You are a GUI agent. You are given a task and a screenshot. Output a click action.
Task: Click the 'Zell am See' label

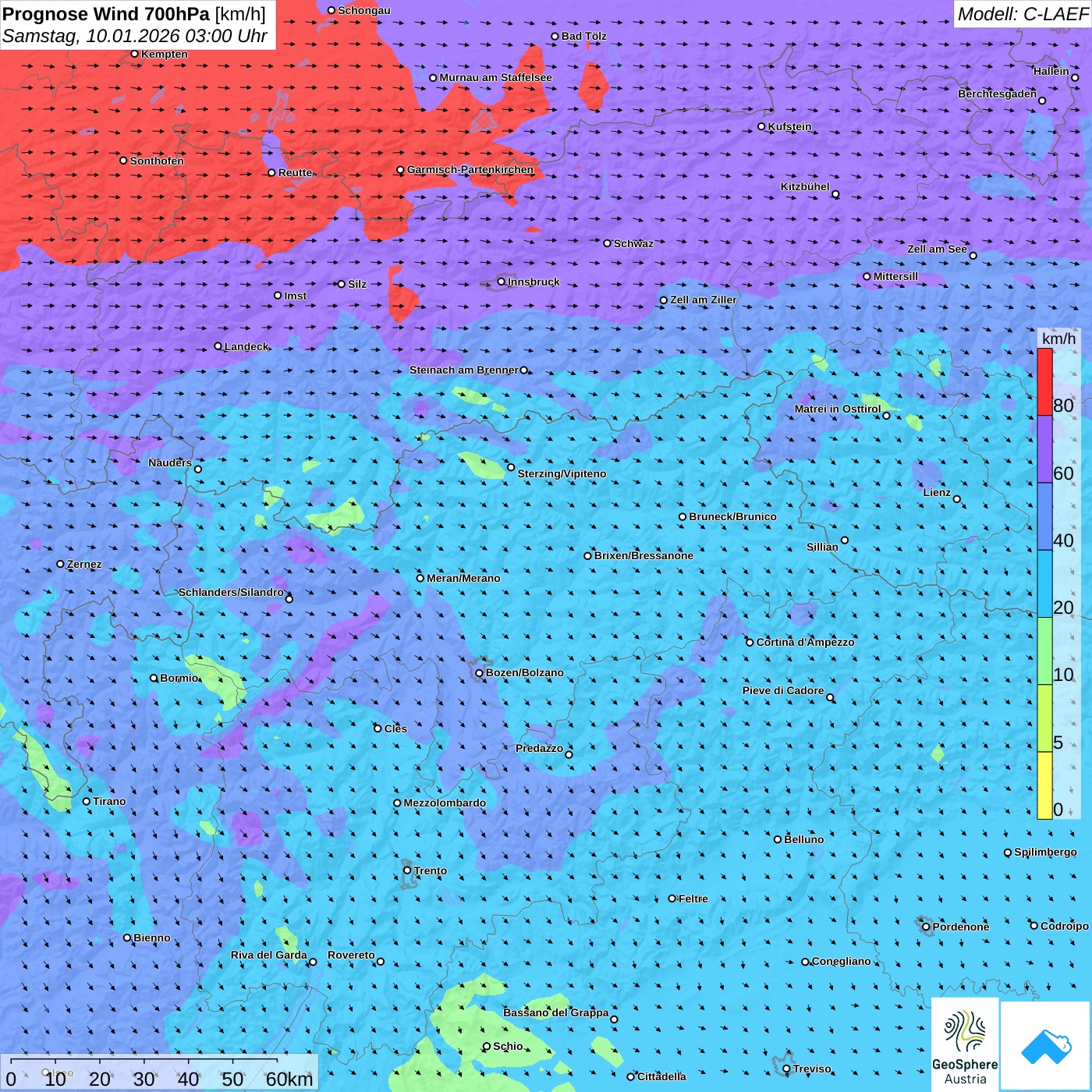[x=937, y=249]
